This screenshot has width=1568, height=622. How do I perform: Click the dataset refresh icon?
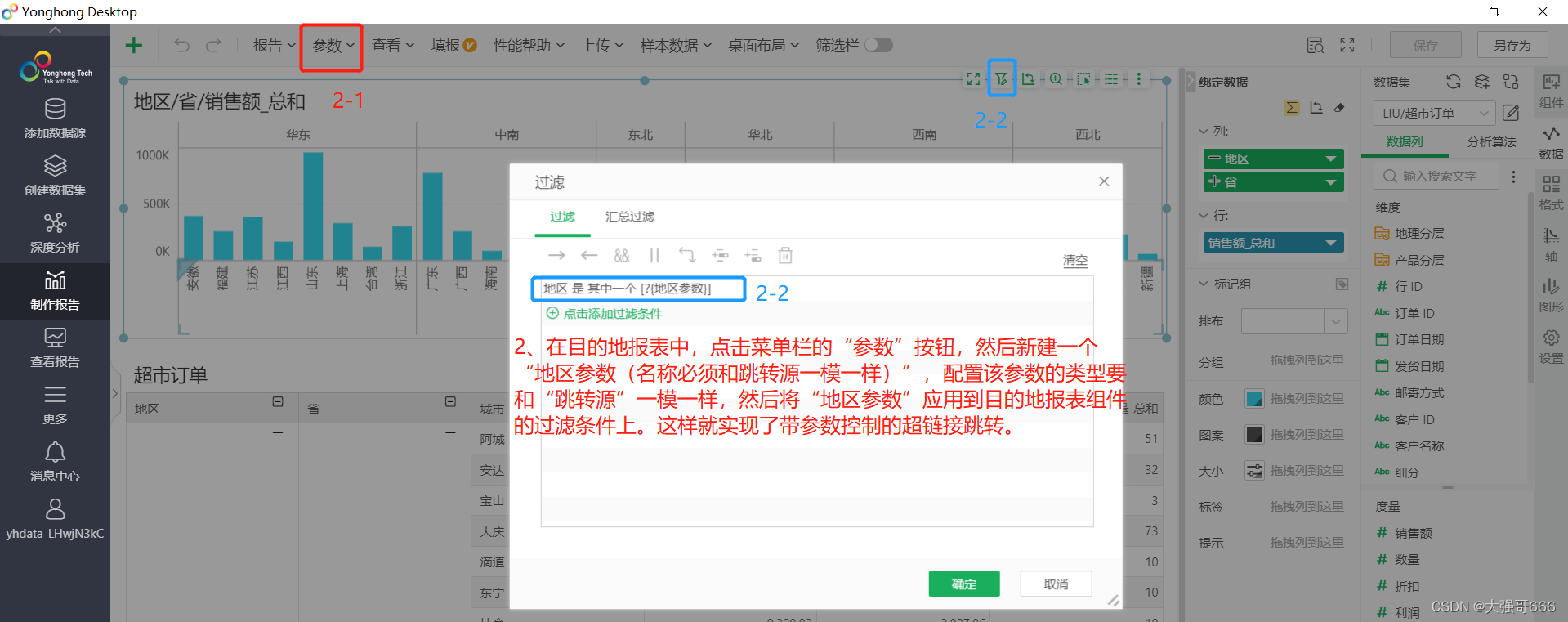[x=1453, y=82]
